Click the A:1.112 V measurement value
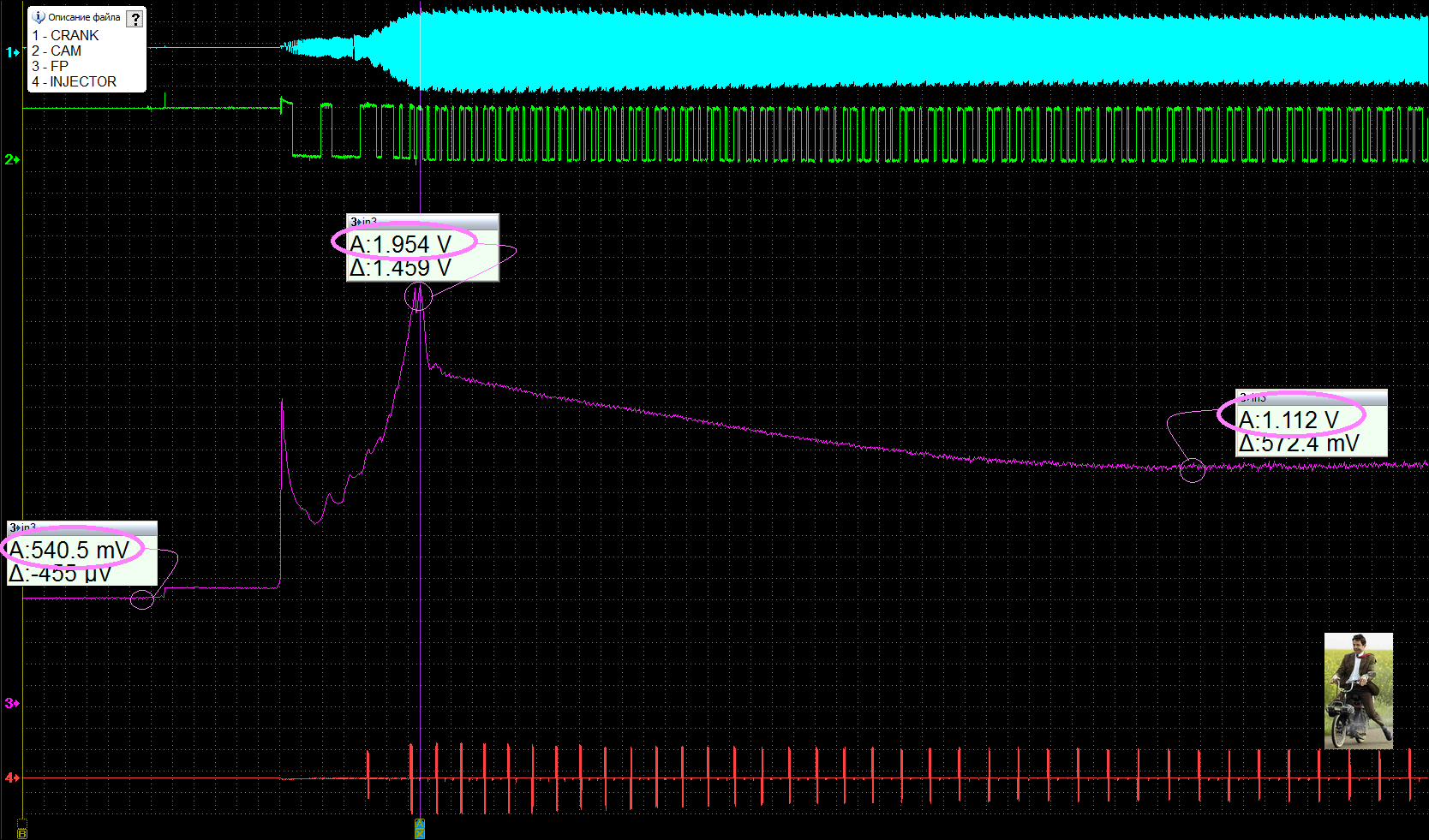1429x840 pixels. 1288,420
